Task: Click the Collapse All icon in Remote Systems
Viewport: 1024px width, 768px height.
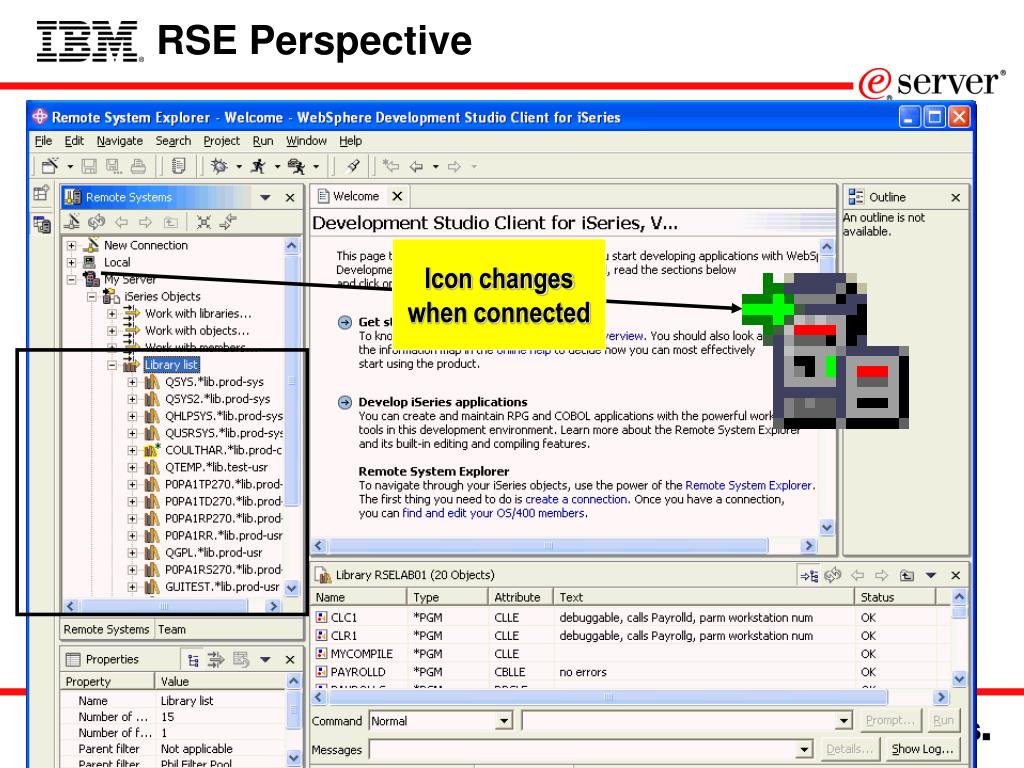Action: click(x=204, y=222)
